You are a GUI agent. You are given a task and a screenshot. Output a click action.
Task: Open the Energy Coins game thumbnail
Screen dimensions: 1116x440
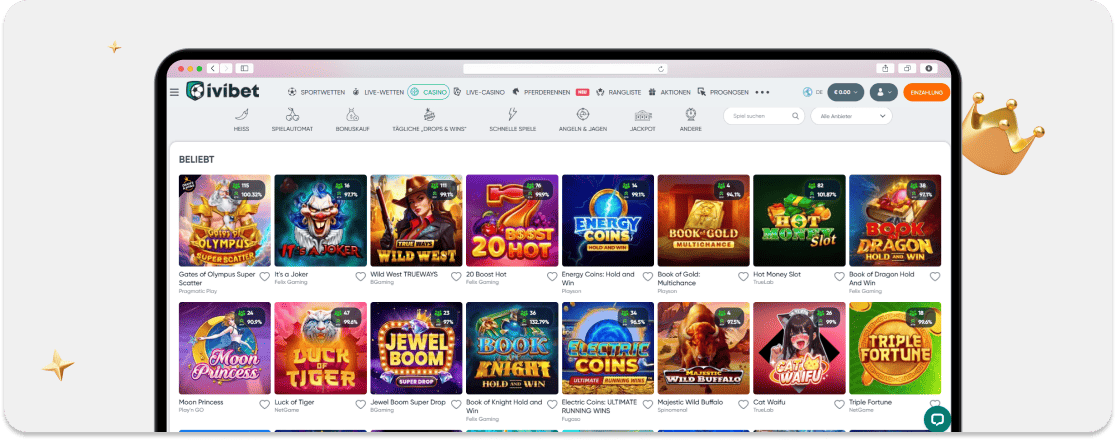pyautogui.click(x=608, y=221)
